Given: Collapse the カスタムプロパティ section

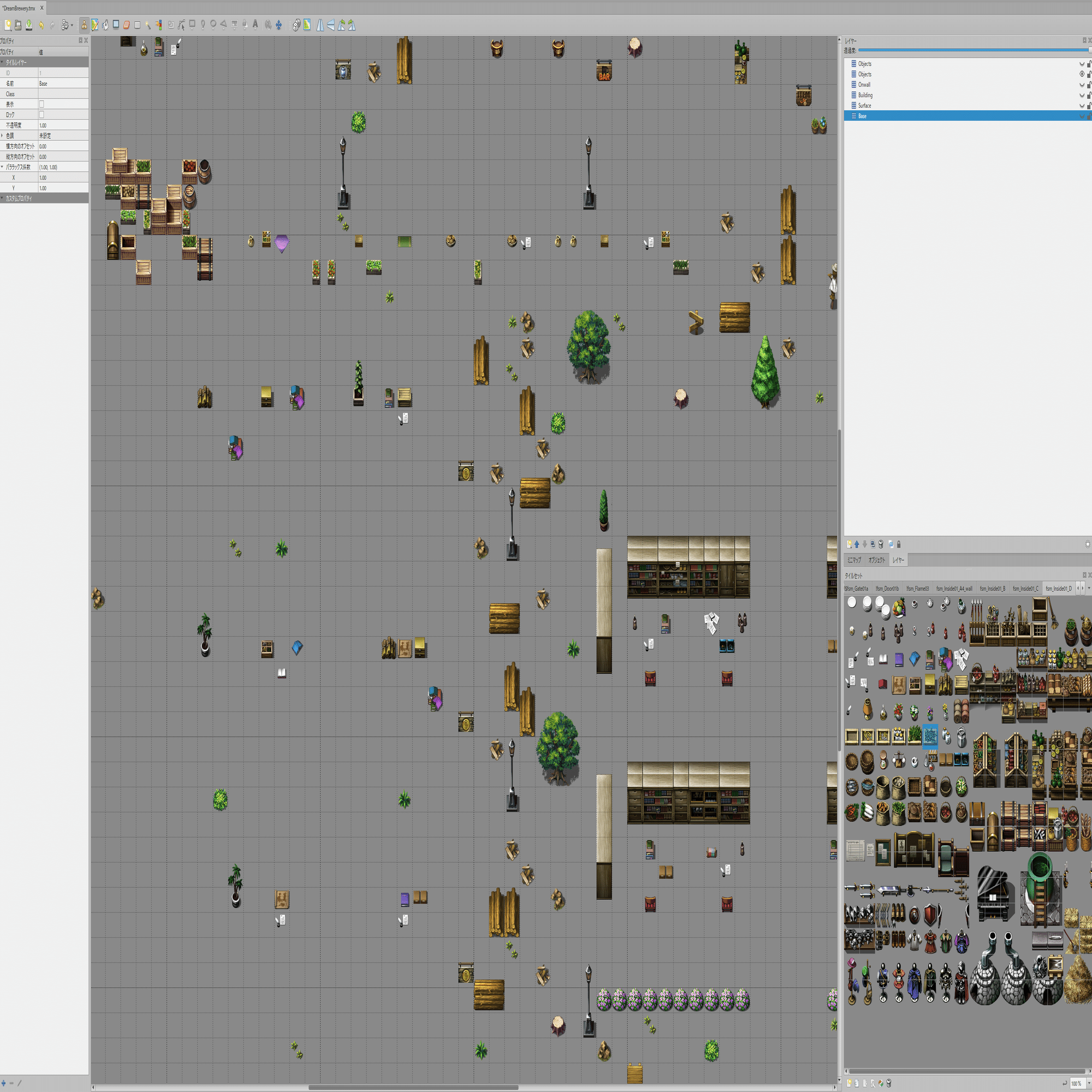Looking at the screenshot, I should (x=2, y=198).
